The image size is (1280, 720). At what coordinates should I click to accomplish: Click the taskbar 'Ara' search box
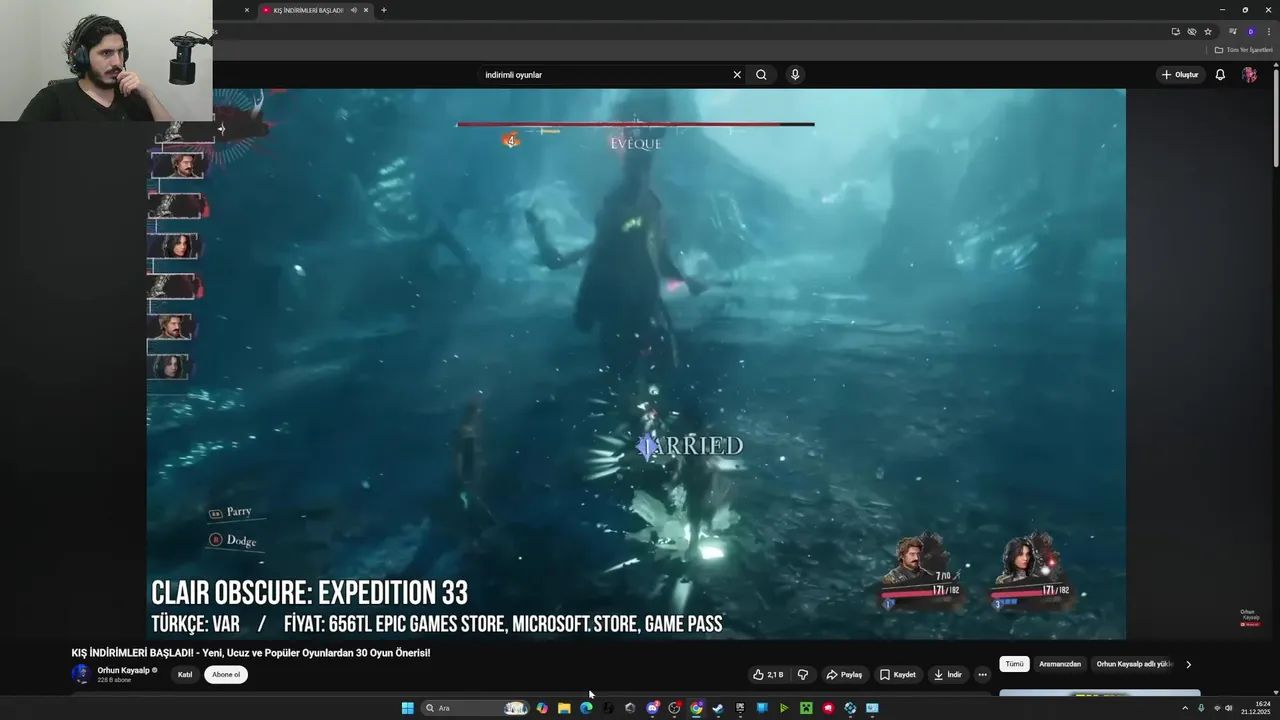point(475,708)
